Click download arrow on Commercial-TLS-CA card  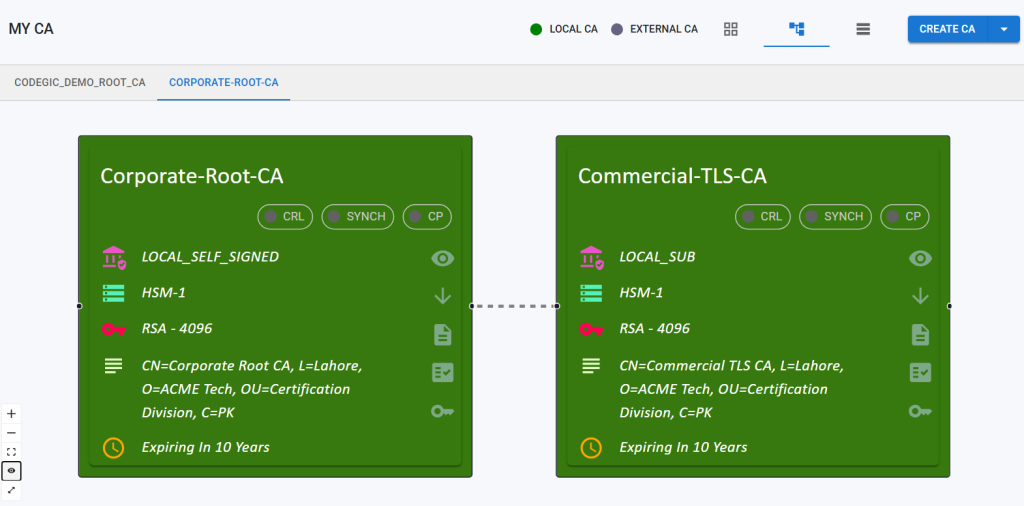point(920,296)
